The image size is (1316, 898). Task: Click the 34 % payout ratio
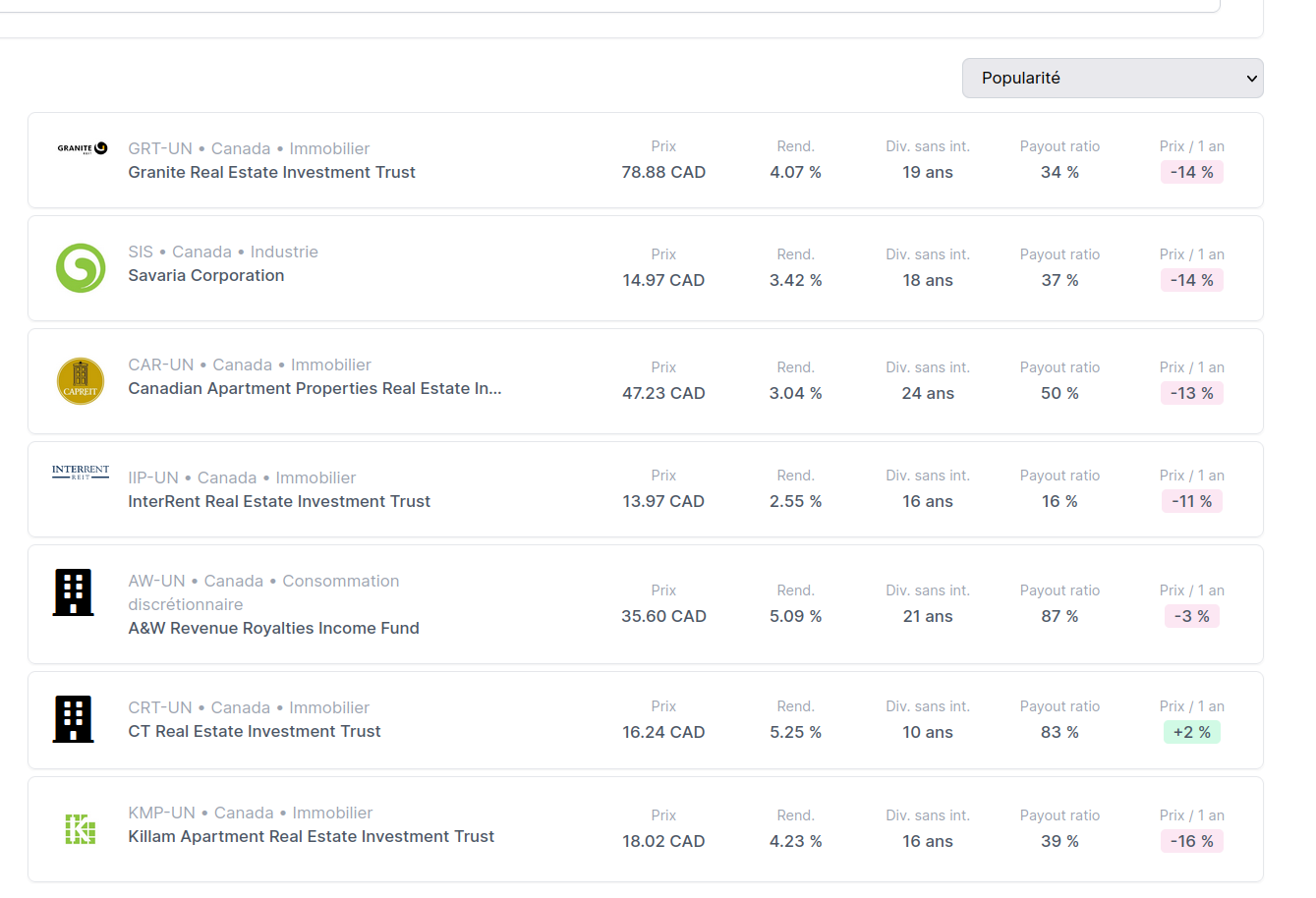[x=1059, y=172]
